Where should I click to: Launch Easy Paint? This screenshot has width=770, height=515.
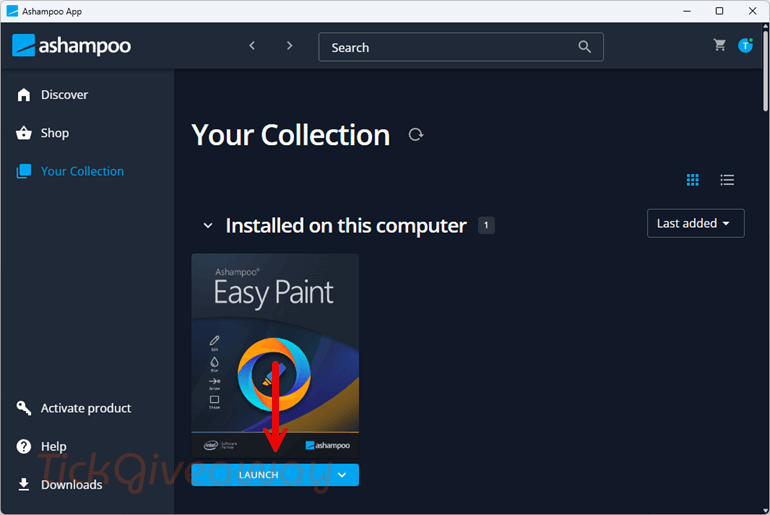pyautogui.click(x=258, y=475)
